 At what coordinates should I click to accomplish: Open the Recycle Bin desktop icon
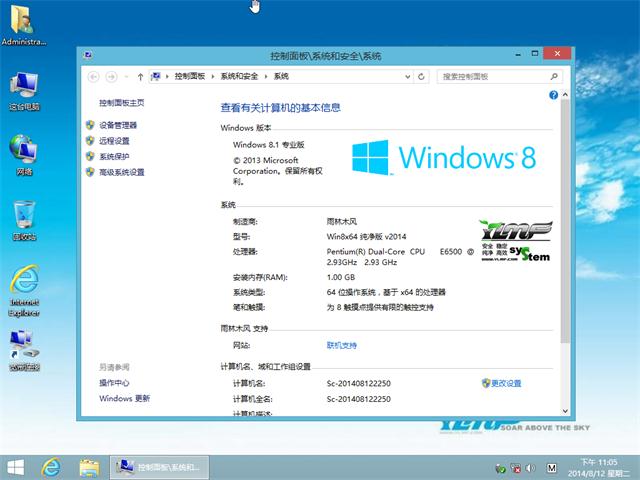click(24, 220)
